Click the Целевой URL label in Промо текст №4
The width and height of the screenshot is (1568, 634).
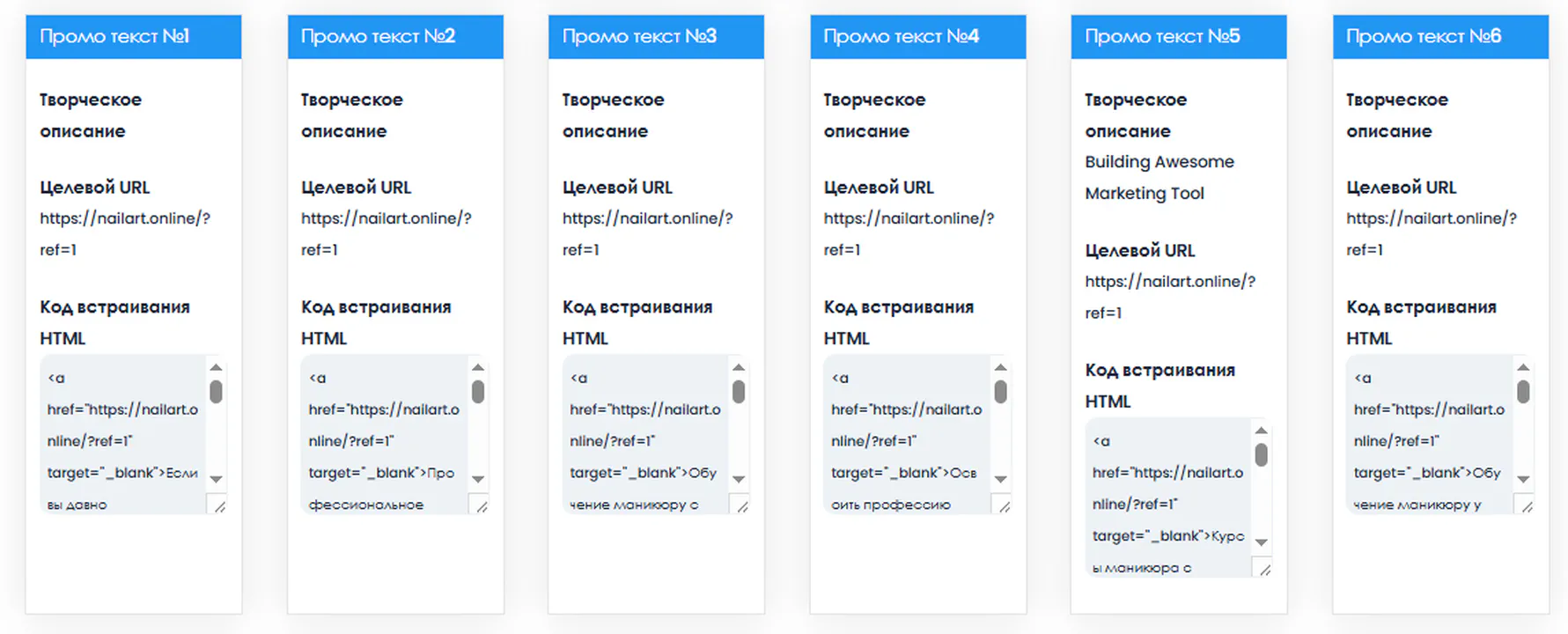pyautogui.click(x=880, y=187)
